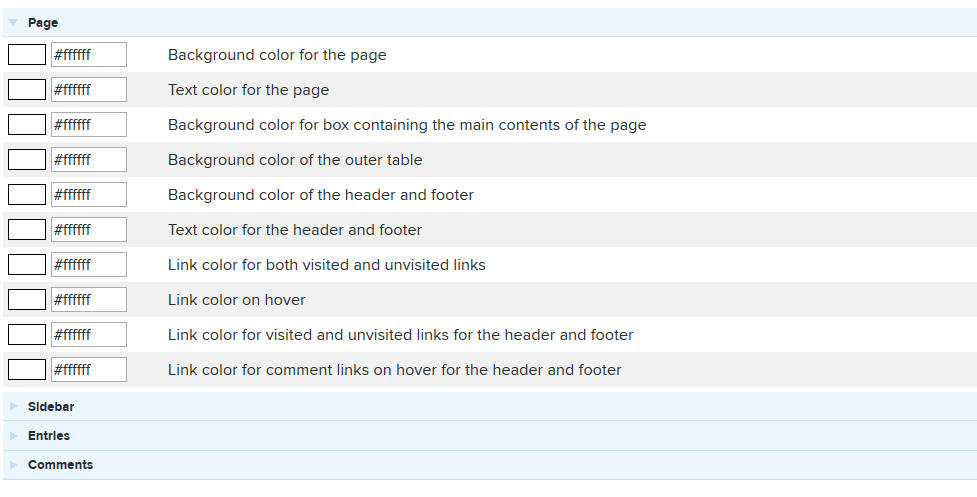Click hex field for comment links hover color
Image resolution: width=977 pixels, height=497 pixels.
pos(88,369)
